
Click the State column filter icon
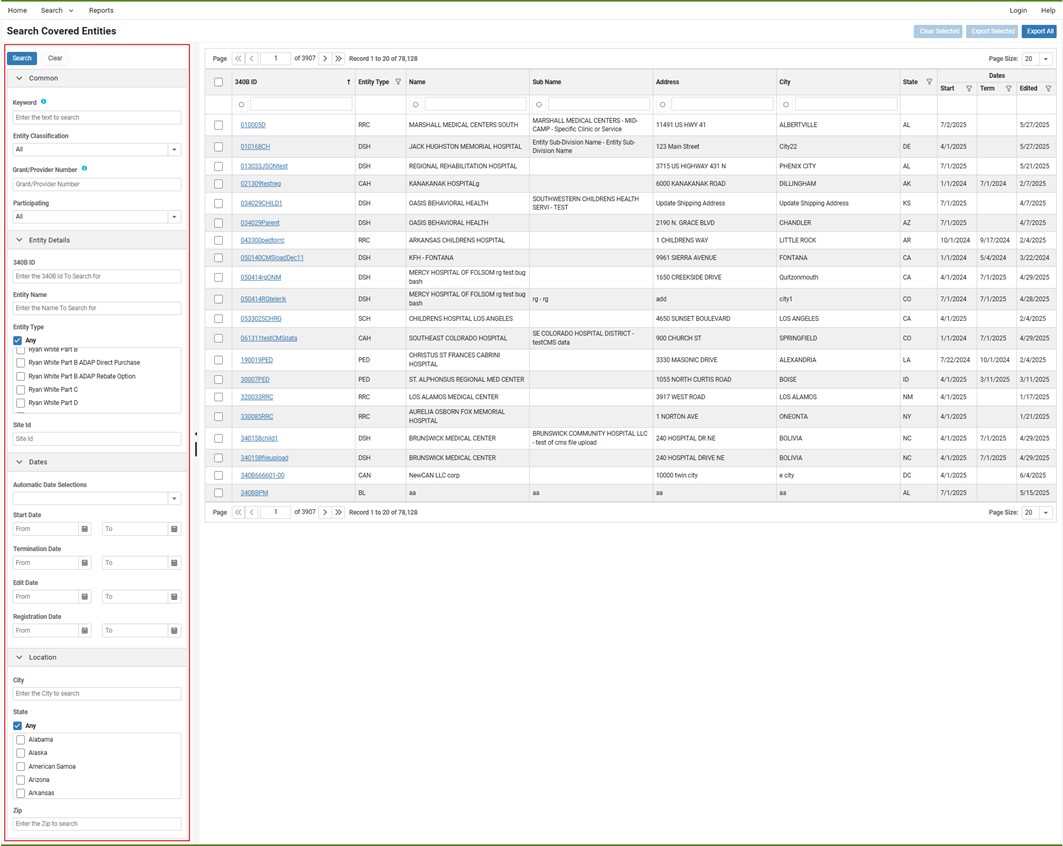(x=929, y=82)
